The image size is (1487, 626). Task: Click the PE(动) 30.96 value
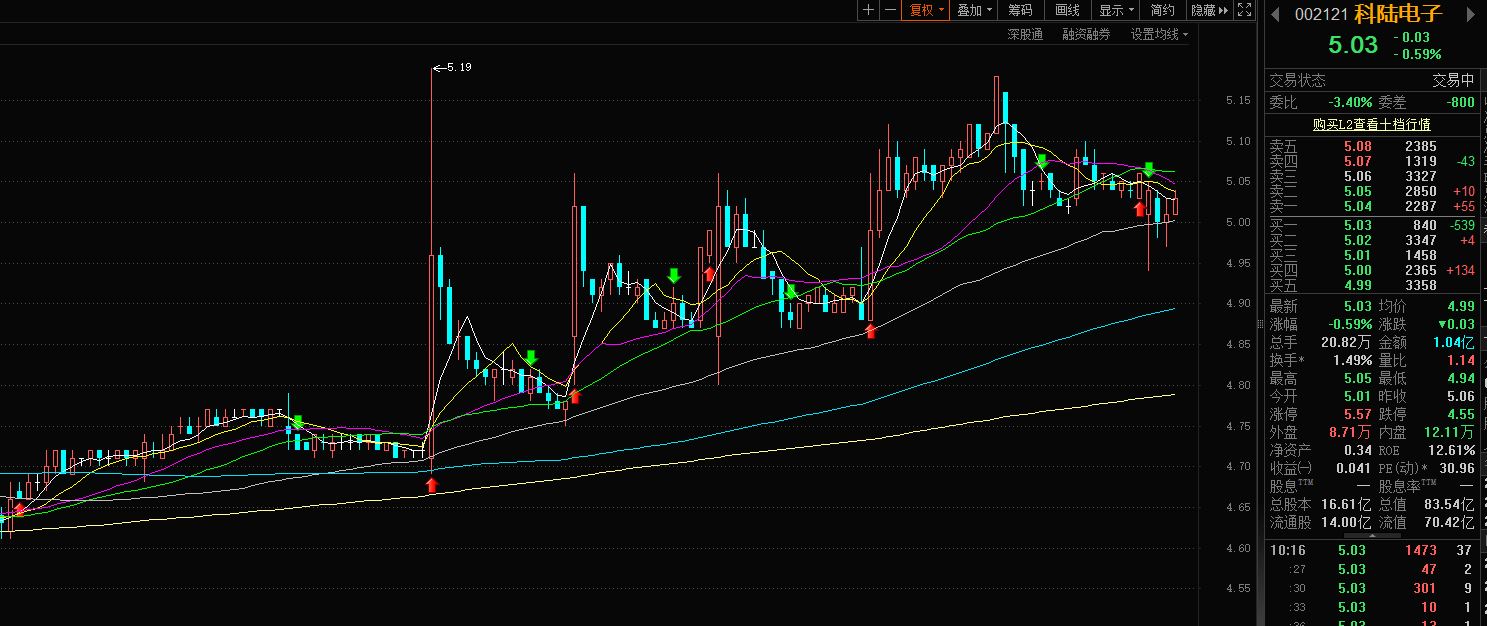(1457, 468)
